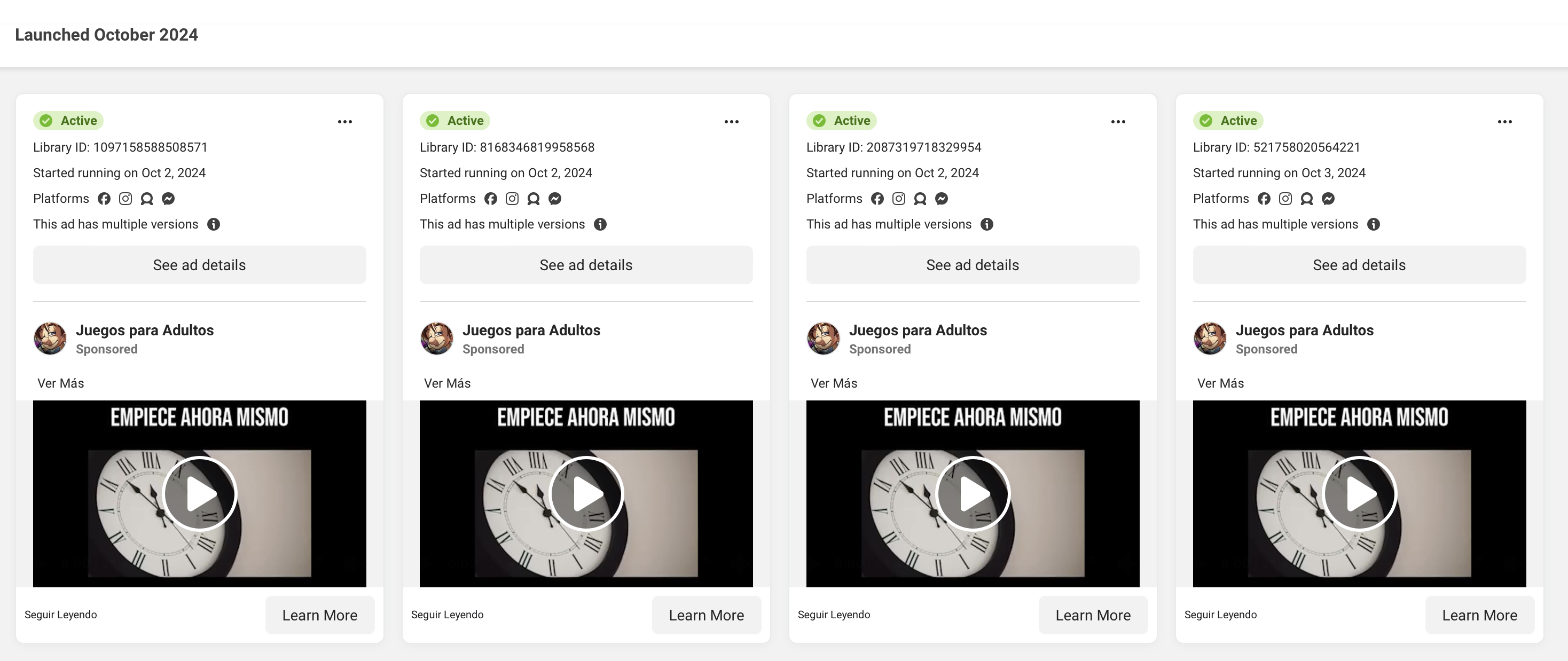Play video in ad 1097158588508571

200,493
